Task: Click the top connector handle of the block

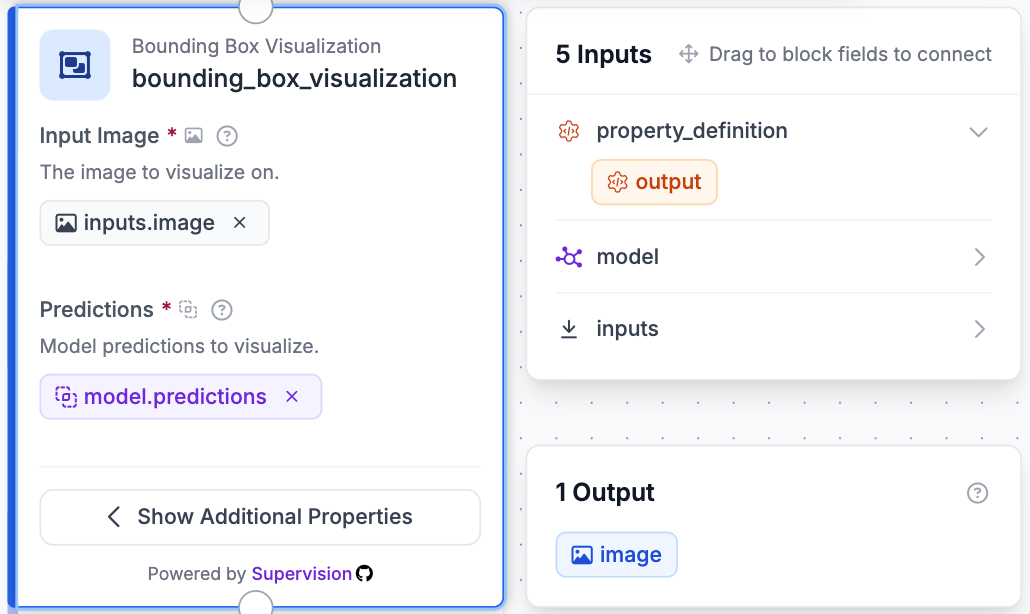Action: 256,8
